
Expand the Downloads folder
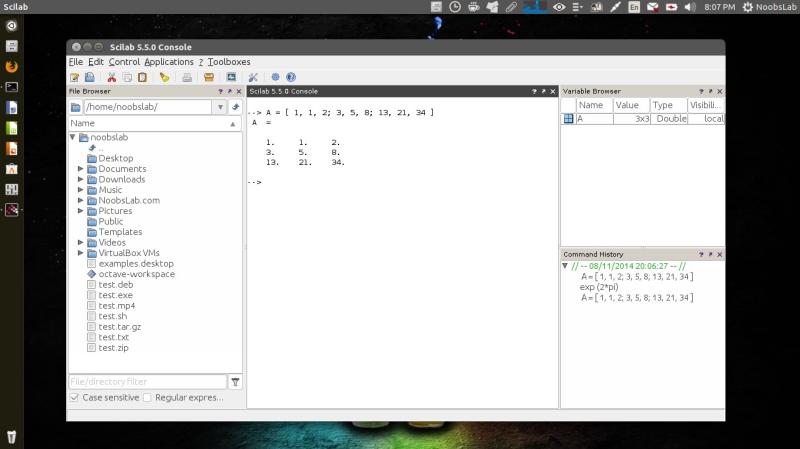81,180
